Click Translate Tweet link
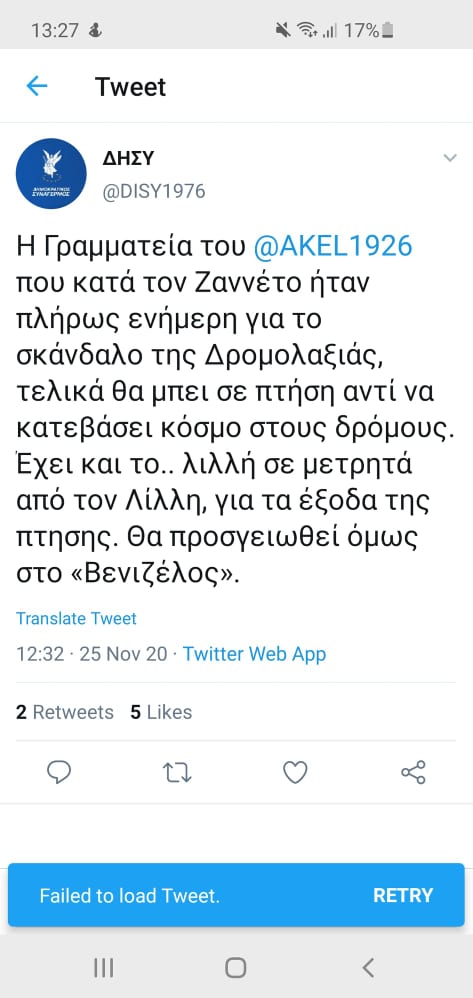Screen dimensions: 473x998 click(76, 618)
